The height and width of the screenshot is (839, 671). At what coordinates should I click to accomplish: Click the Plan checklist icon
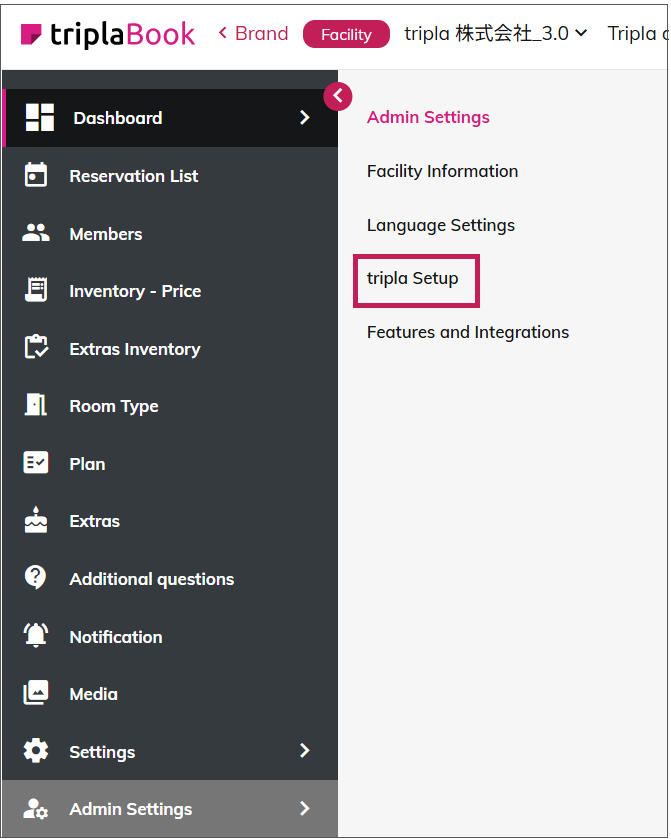(36, 464)
